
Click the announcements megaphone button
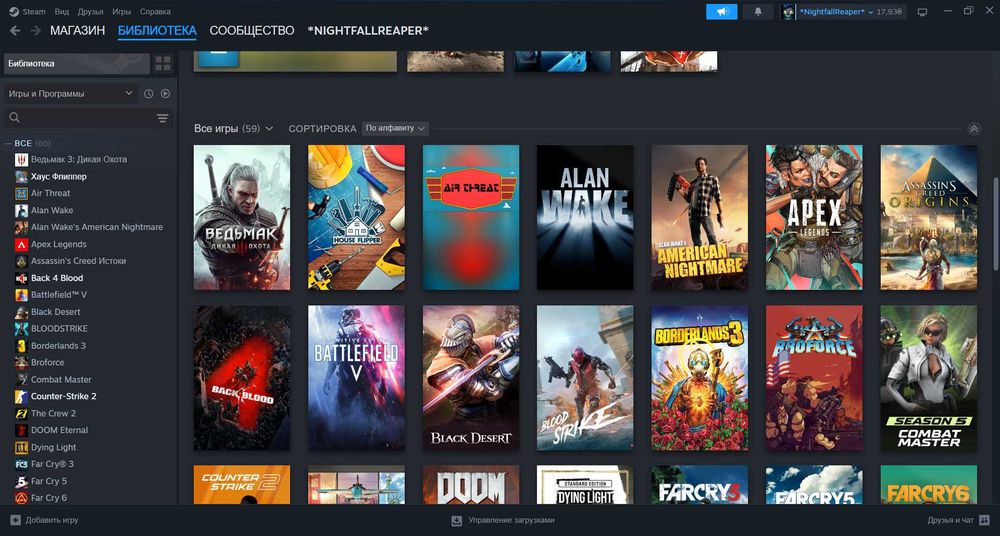coord(721,11)
